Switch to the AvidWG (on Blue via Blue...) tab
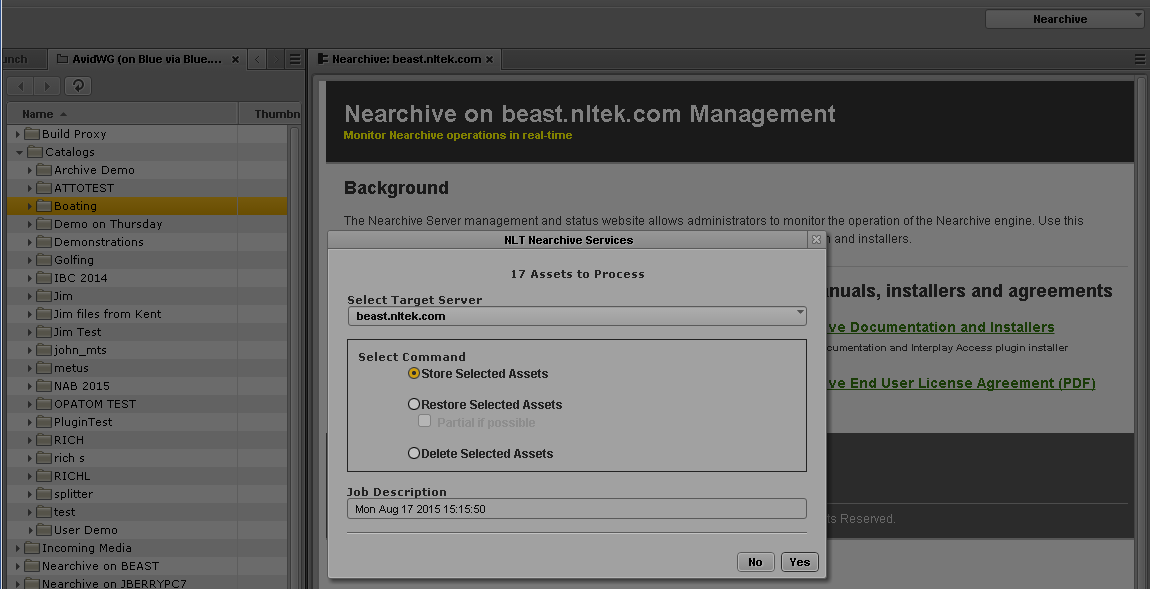 click(147, 59)
